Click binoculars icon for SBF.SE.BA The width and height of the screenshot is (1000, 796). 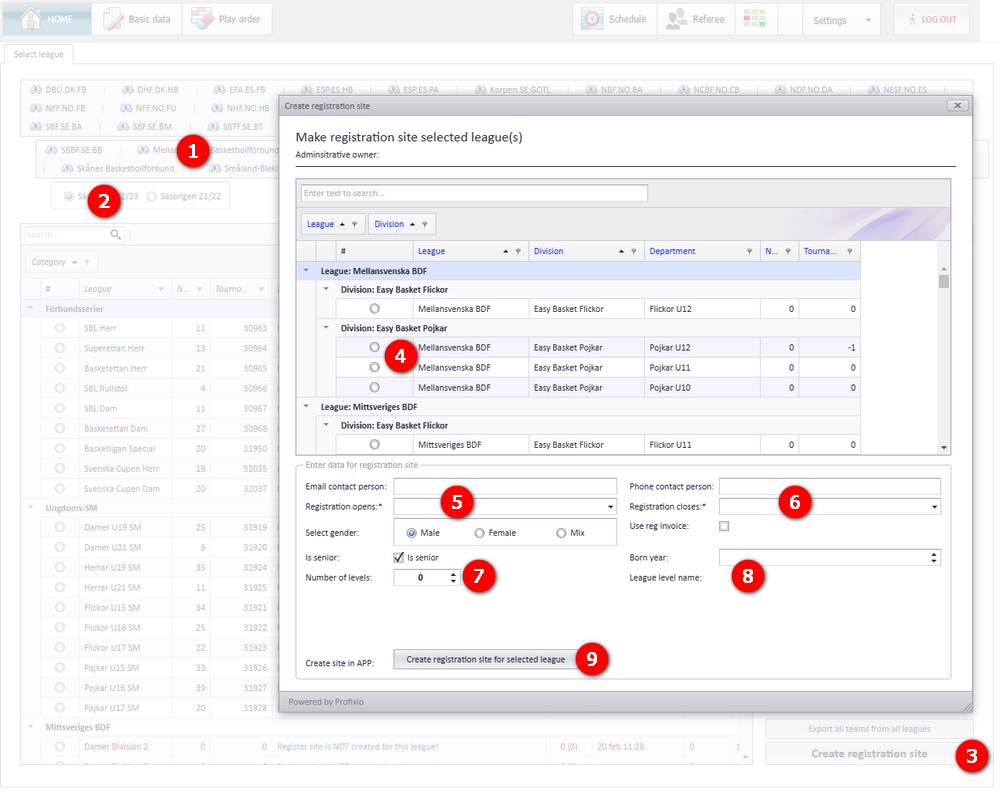36,127
